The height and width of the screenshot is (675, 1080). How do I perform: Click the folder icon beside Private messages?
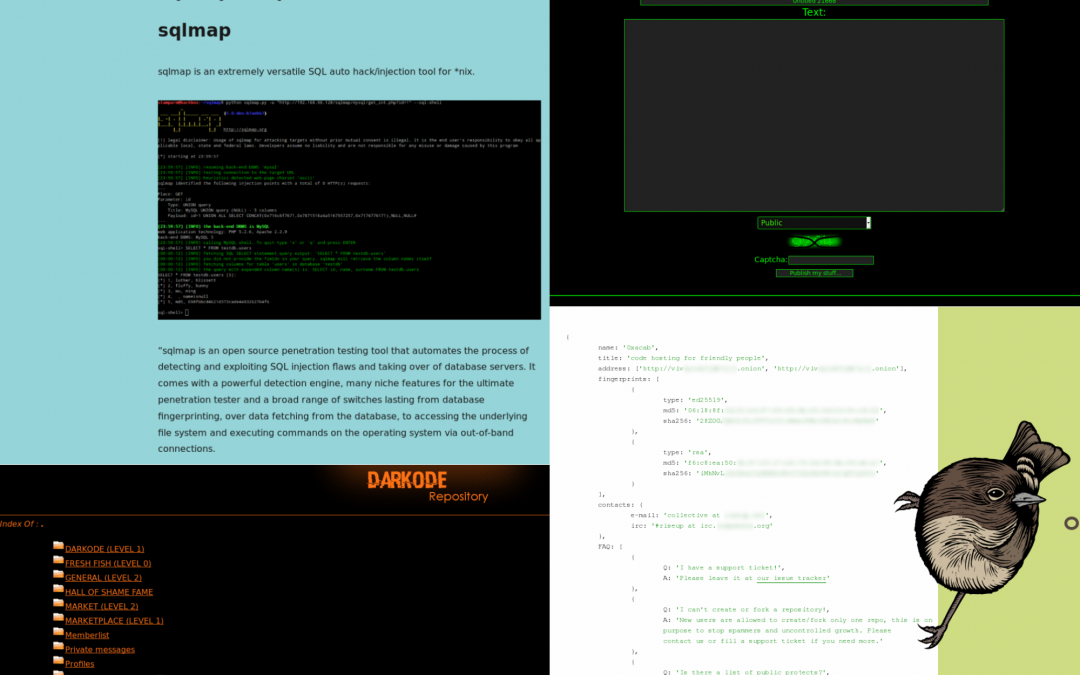(x=59, y=648)
